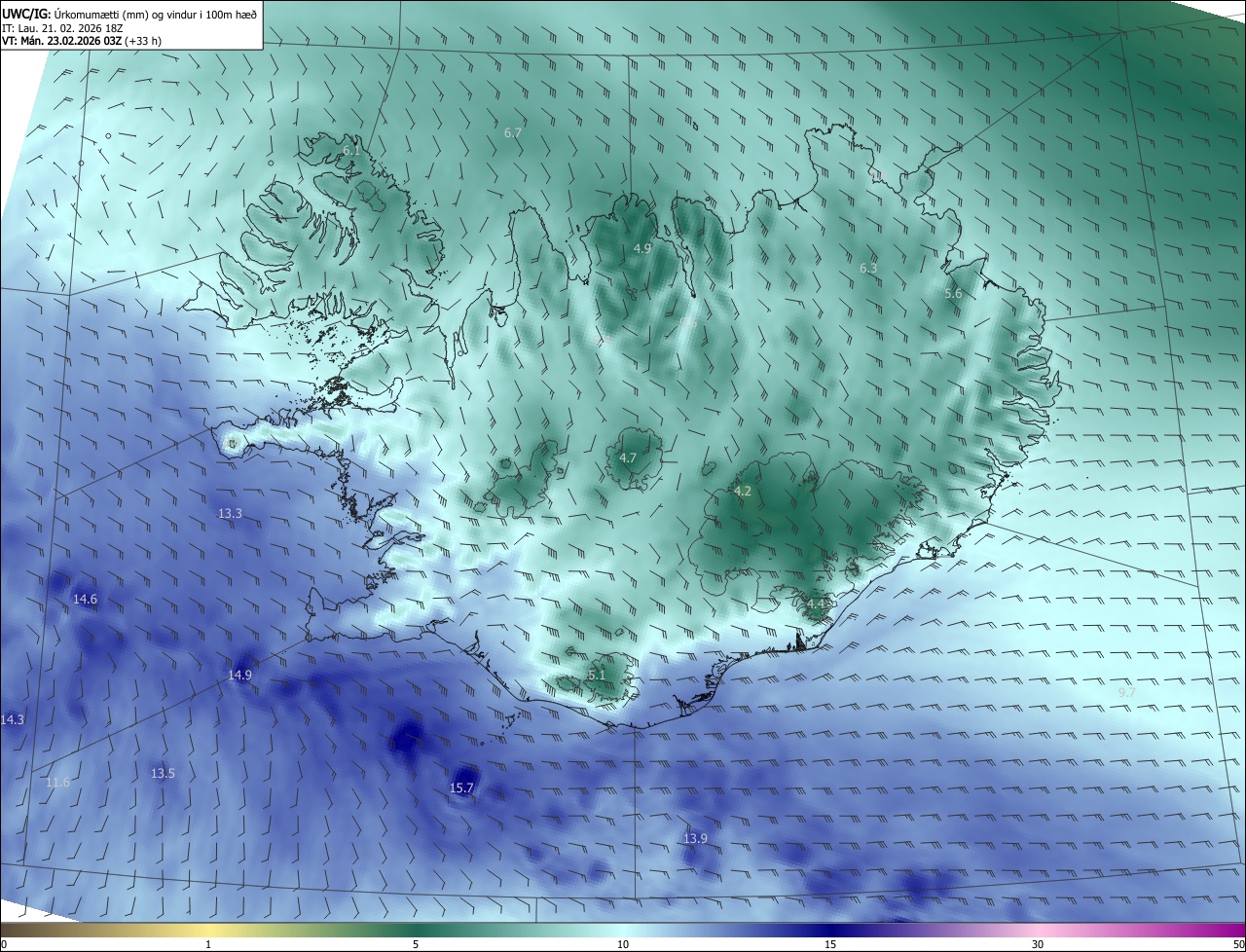Viewport: 1246px width, 952px height.
Task: Click the 6.1 value label on the map
Action: tap(351, 151)
